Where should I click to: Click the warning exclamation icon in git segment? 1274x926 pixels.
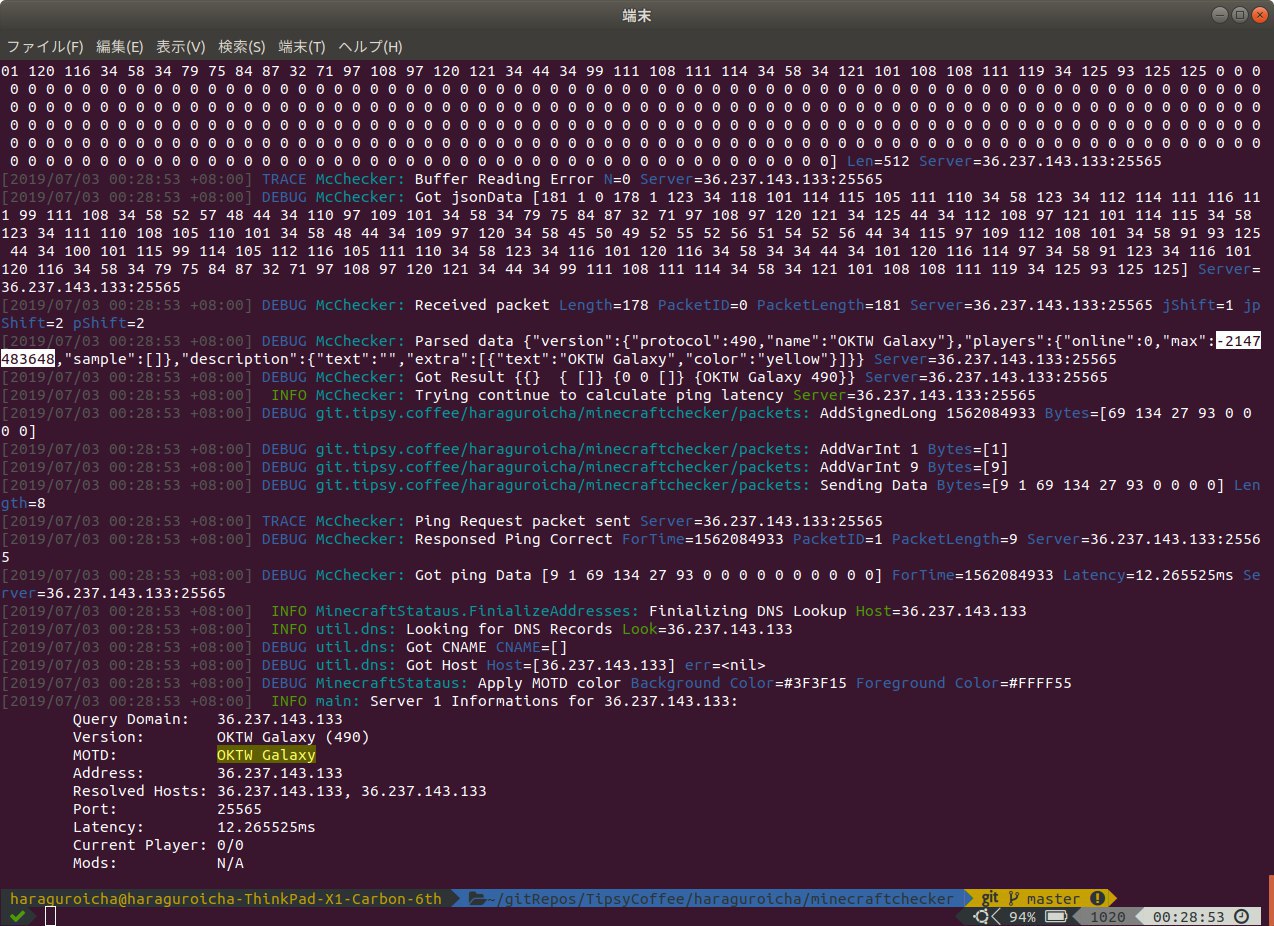pos(1097,898)
